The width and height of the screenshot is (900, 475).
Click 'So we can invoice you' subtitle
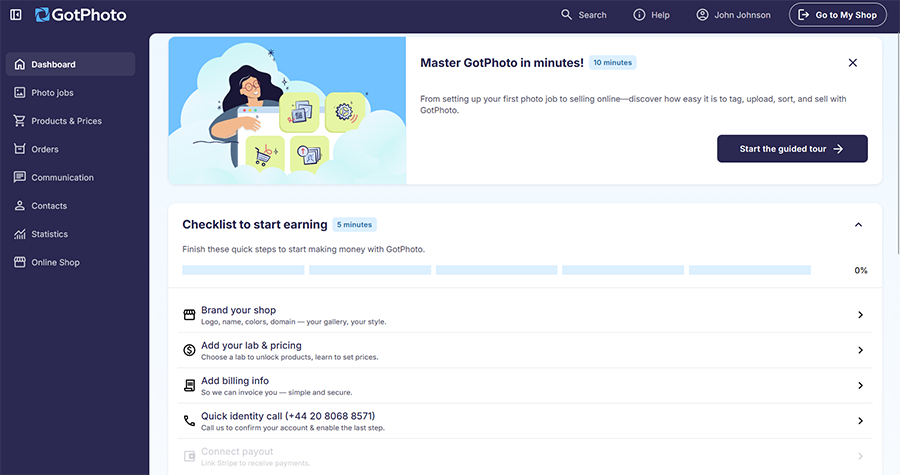[277, 392]
